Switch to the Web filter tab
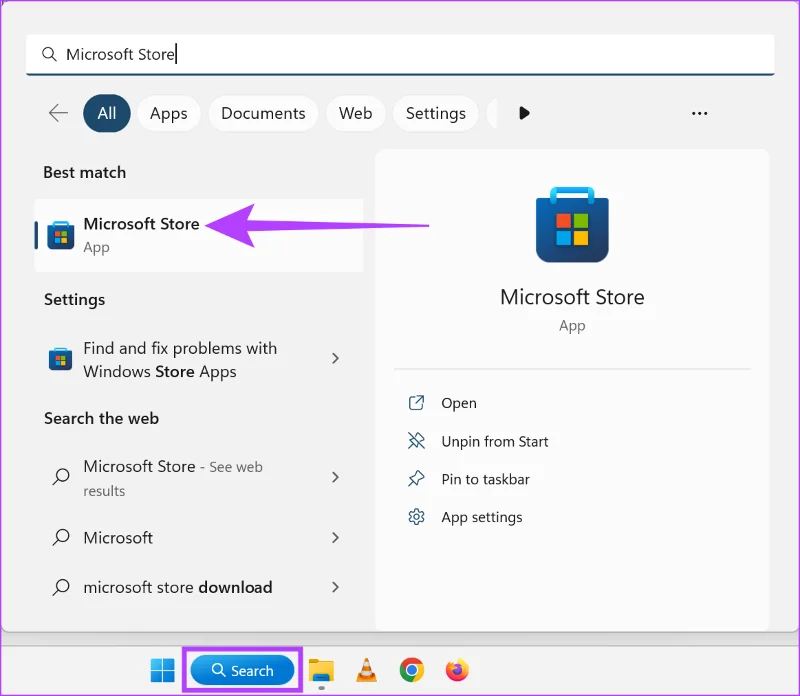The height and width of the screenshot is (696, 800). pos(356,113)
